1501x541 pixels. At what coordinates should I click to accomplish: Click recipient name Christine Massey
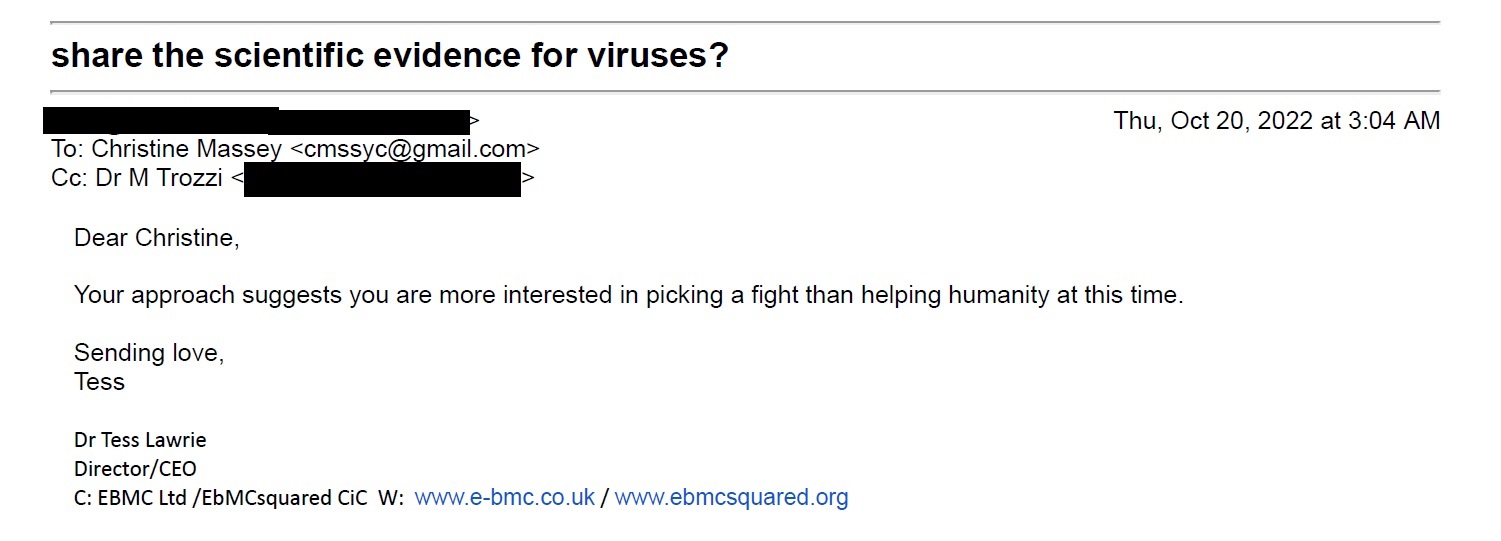(188, 150)
